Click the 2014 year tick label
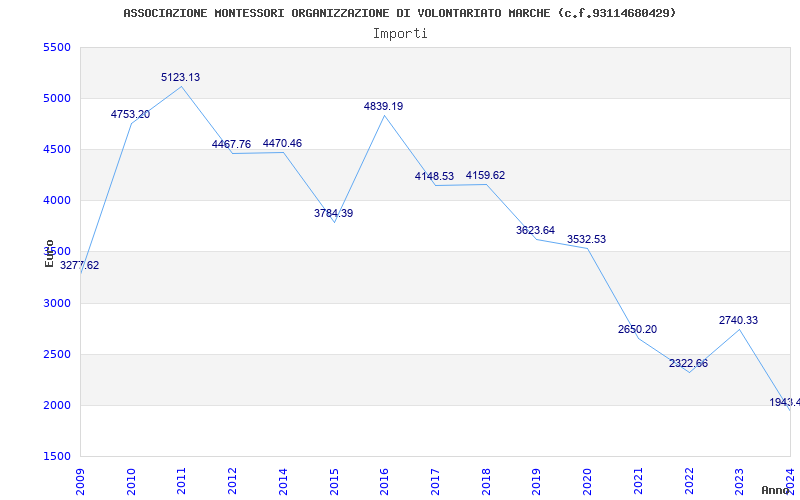Screen dimensions: 800x500 point(283,481)
